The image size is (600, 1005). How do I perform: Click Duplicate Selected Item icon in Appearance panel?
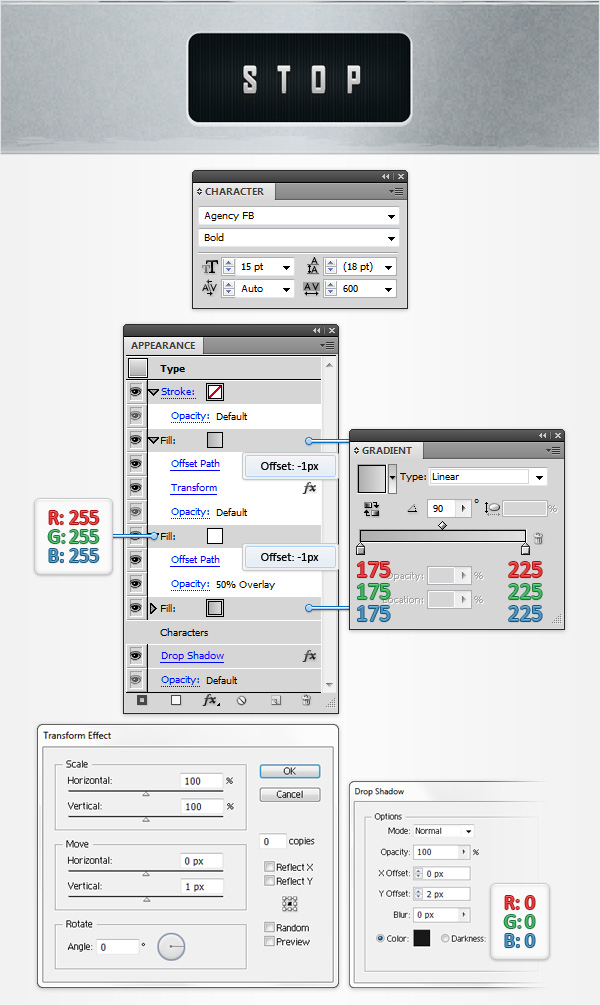click(276, 701)
